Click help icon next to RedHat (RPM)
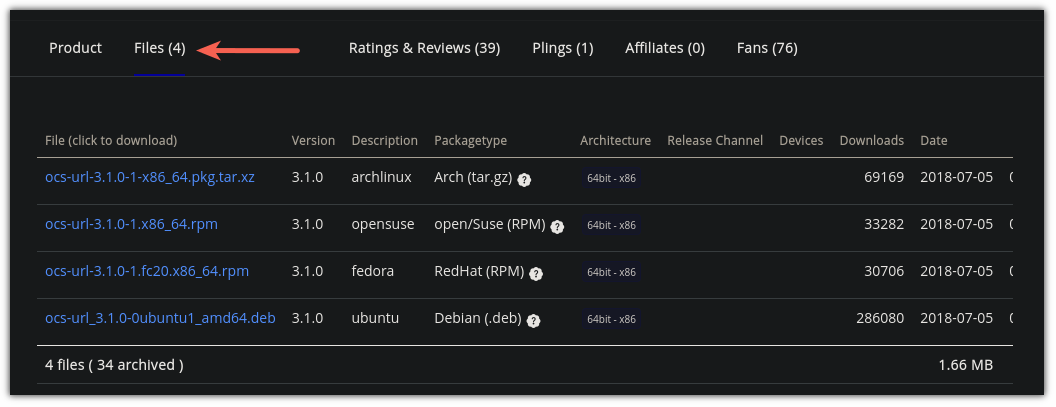 (536, 274)
